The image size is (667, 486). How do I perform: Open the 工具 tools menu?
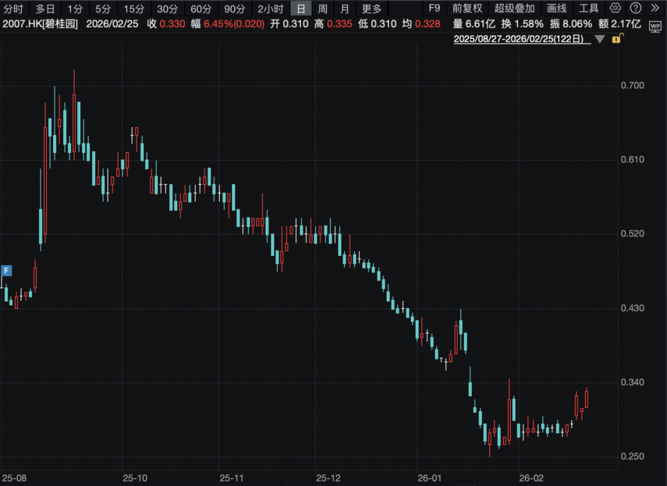click(589, 8)
